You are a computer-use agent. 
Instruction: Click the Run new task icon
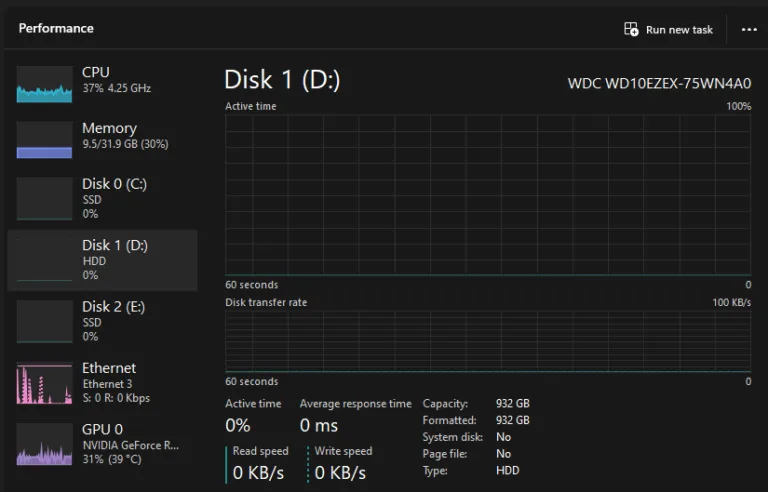(x=631, y=29)
